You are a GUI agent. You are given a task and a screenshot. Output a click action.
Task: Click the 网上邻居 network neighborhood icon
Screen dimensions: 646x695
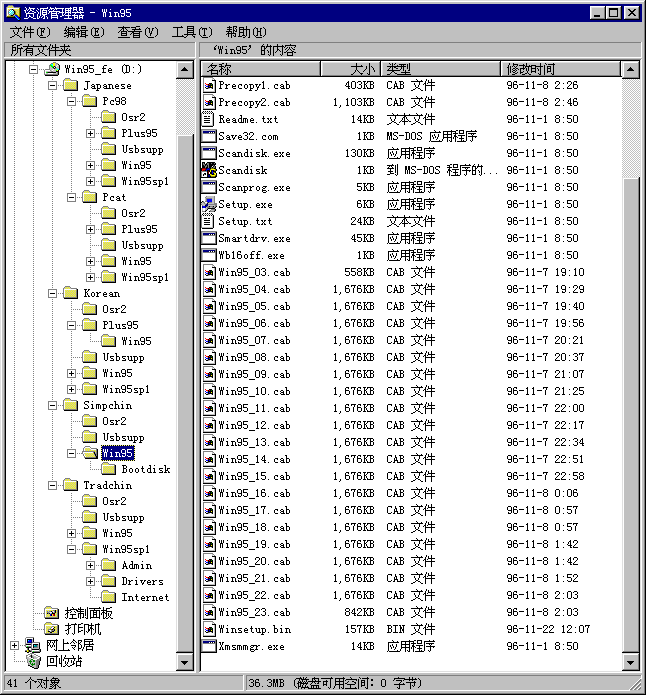(33, 645)
